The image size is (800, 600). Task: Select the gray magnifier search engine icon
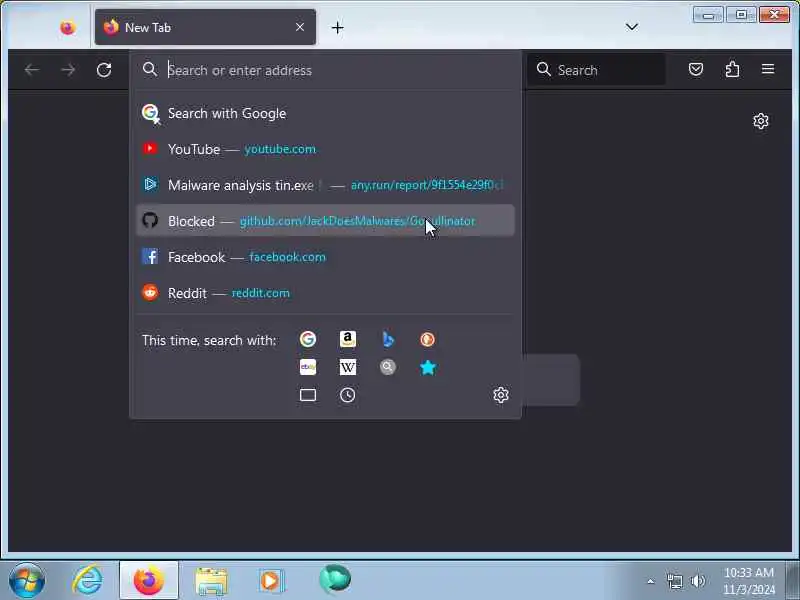388,367
